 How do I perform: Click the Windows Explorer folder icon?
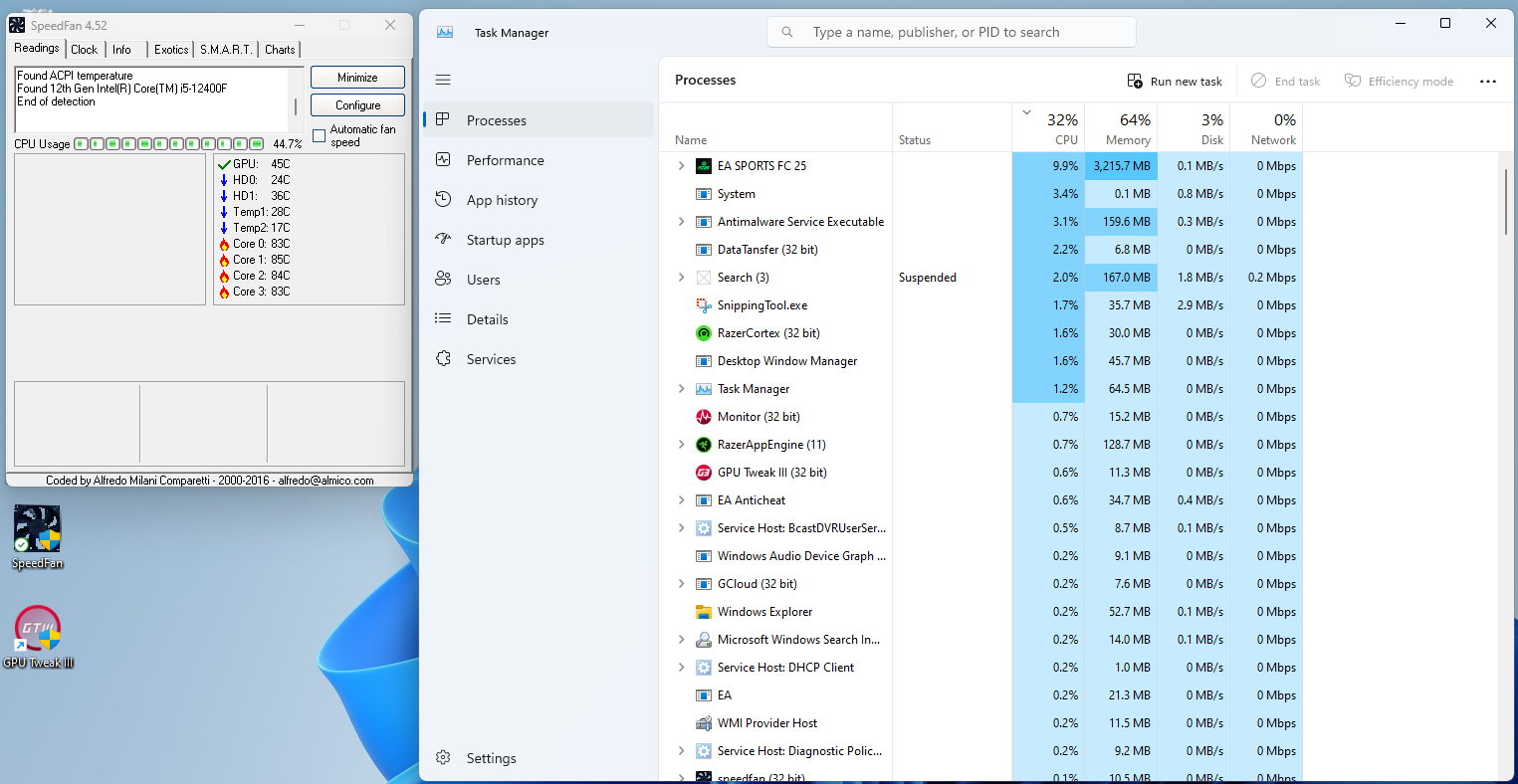(x=703, y=612)
